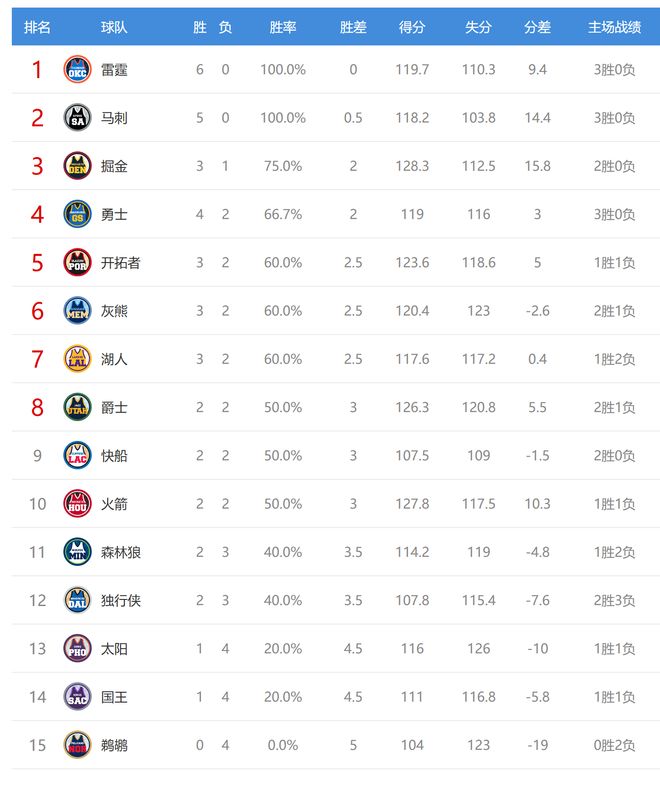The image size is (660, 801).
Task: Click the Clippers LAC team logo
Action: coord(77,455)
